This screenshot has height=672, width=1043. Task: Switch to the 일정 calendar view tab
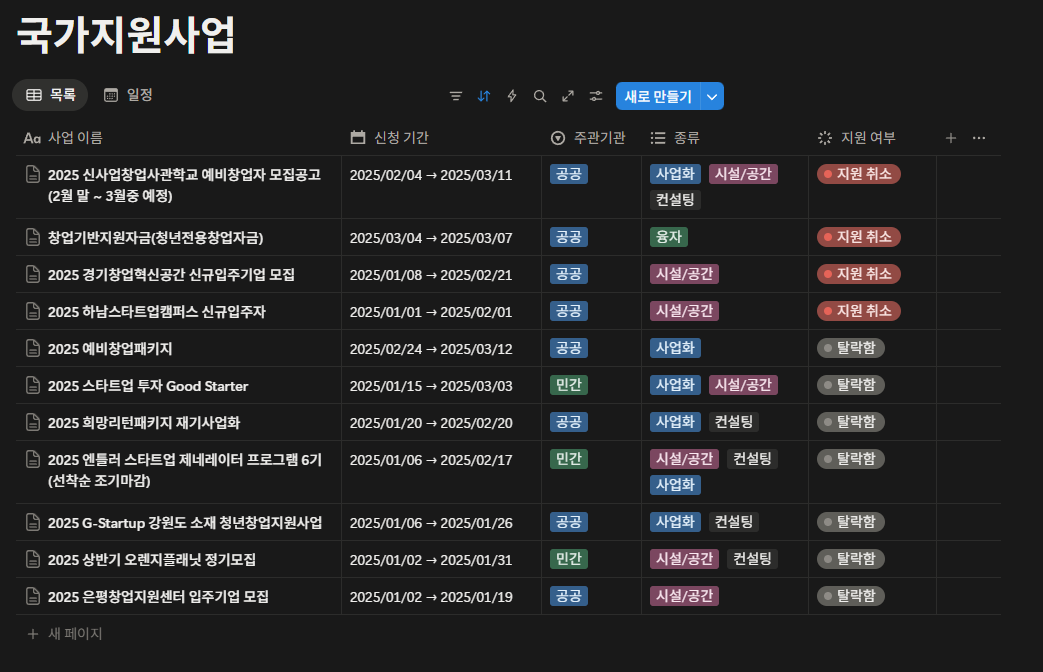128,95
